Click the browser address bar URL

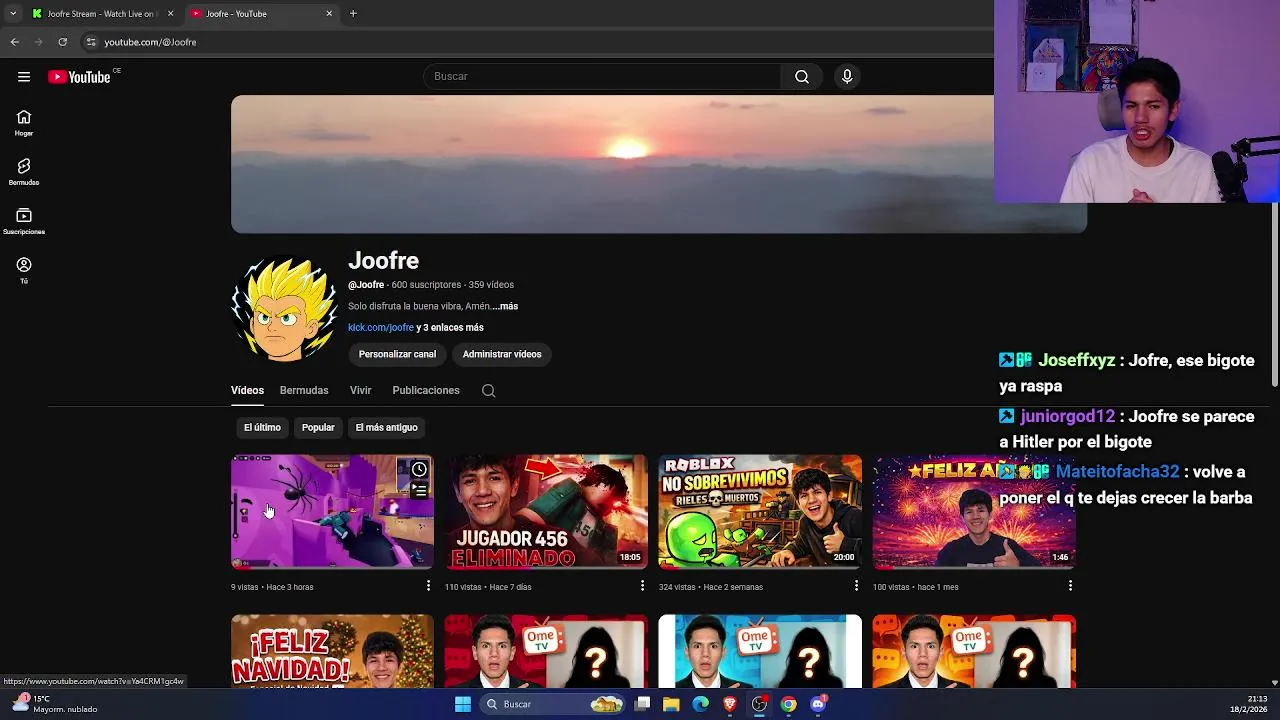pyautogui.click(x=150, y=42)
